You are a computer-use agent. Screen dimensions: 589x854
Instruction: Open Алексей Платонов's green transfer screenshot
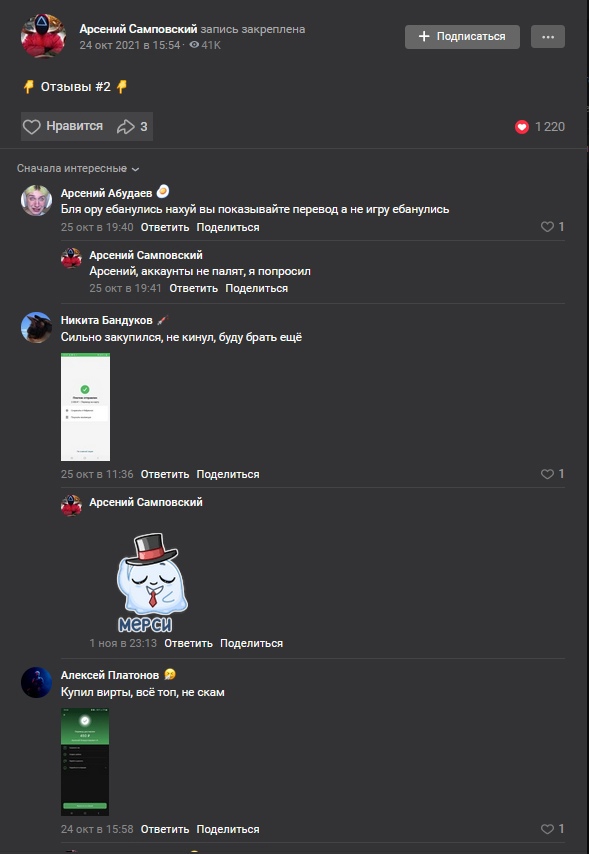(x=85, y=762)
